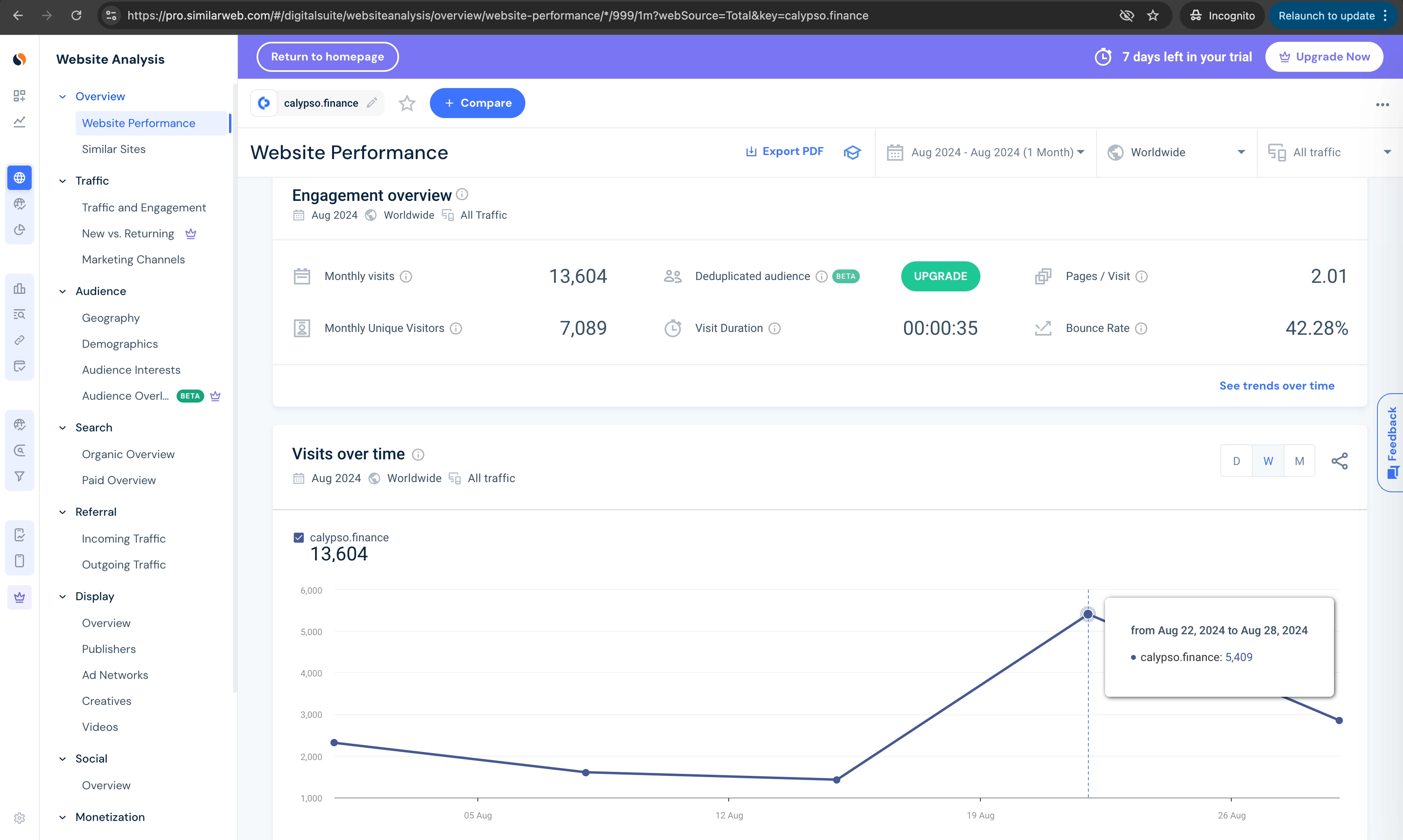Star calypso.finance as a favorite
This screenshot has width=1403, height=840.
[x=406, y=103]
